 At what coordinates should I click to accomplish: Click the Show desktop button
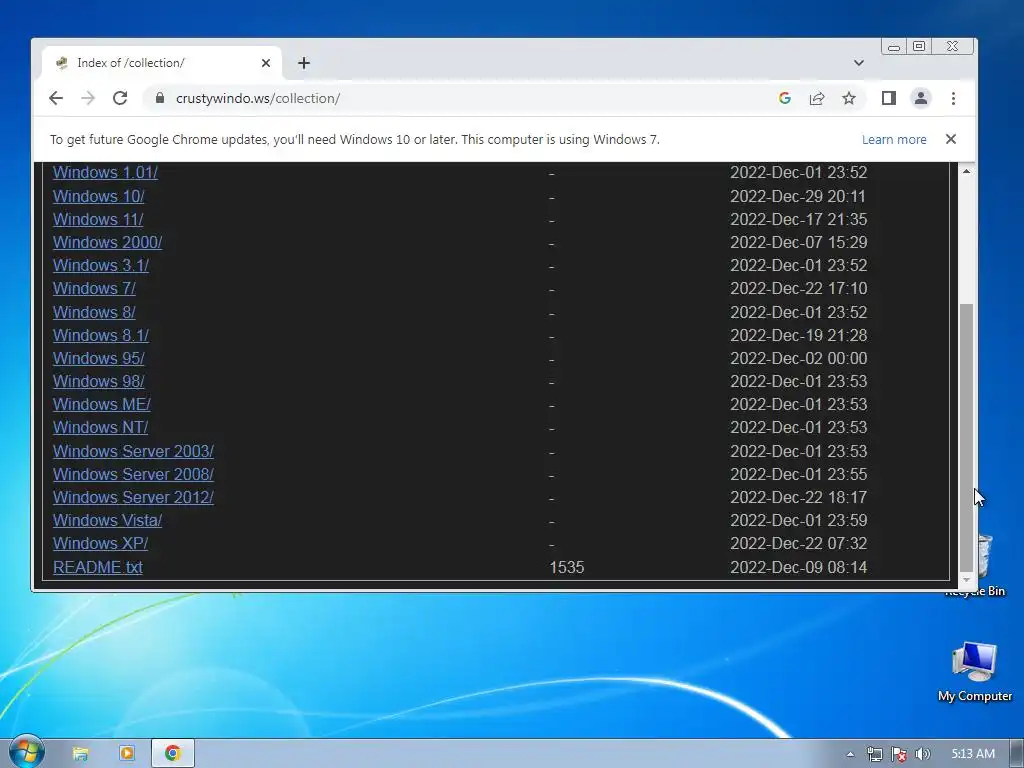point(1017,754)
